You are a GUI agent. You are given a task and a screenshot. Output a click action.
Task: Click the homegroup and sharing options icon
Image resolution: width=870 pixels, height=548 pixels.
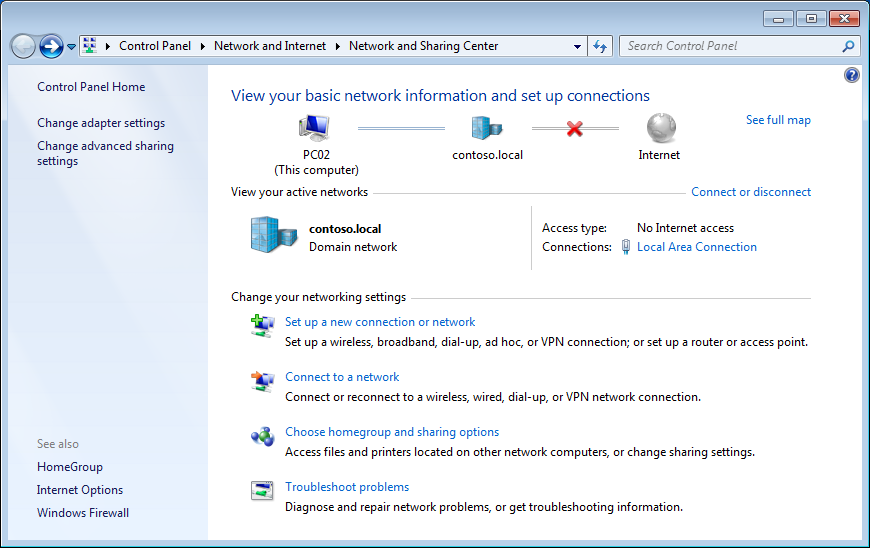261,436
